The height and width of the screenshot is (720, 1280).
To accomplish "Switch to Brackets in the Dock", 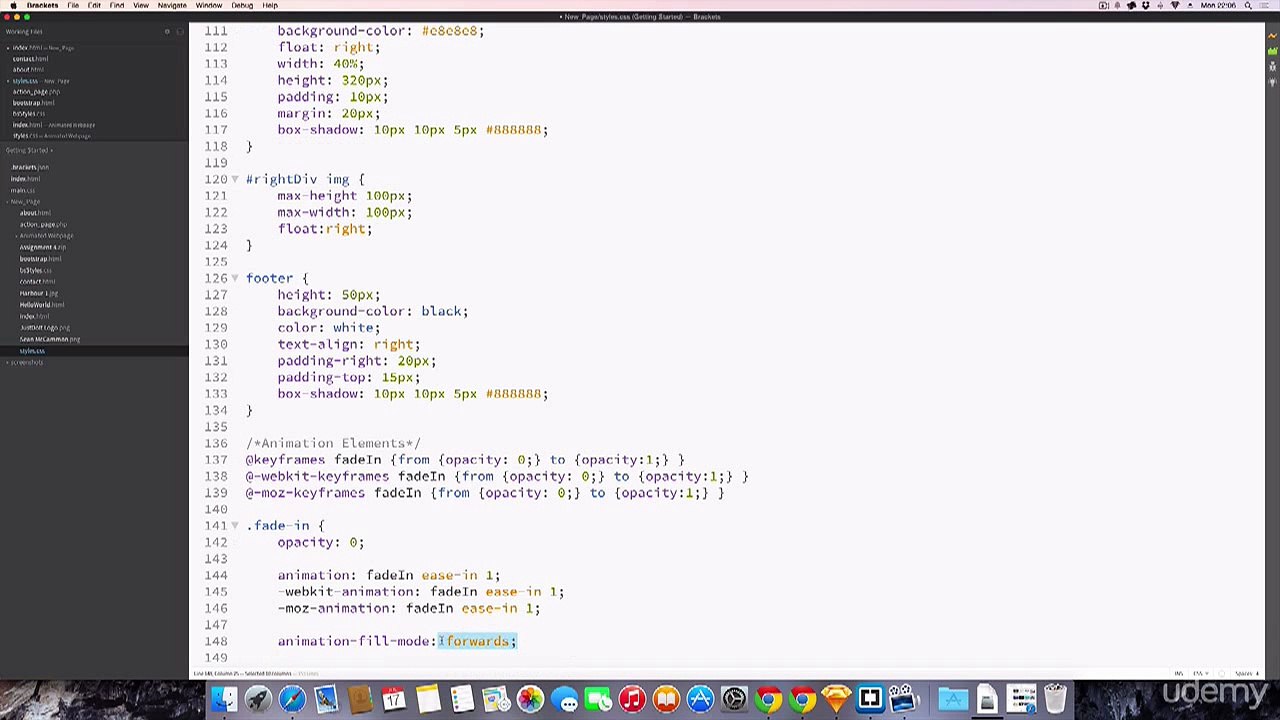I will (x=870, y=699).
